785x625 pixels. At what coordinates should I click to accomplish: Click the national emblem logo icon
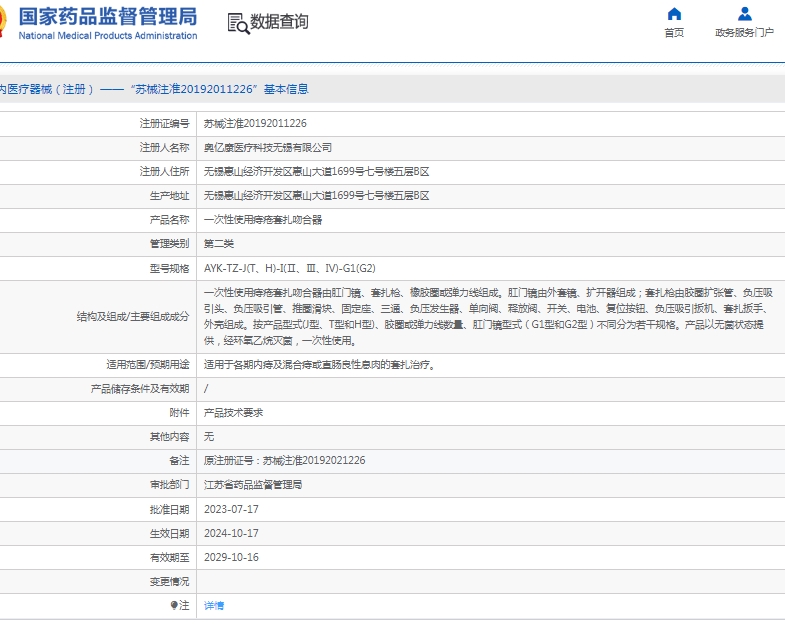pos(4,24)
